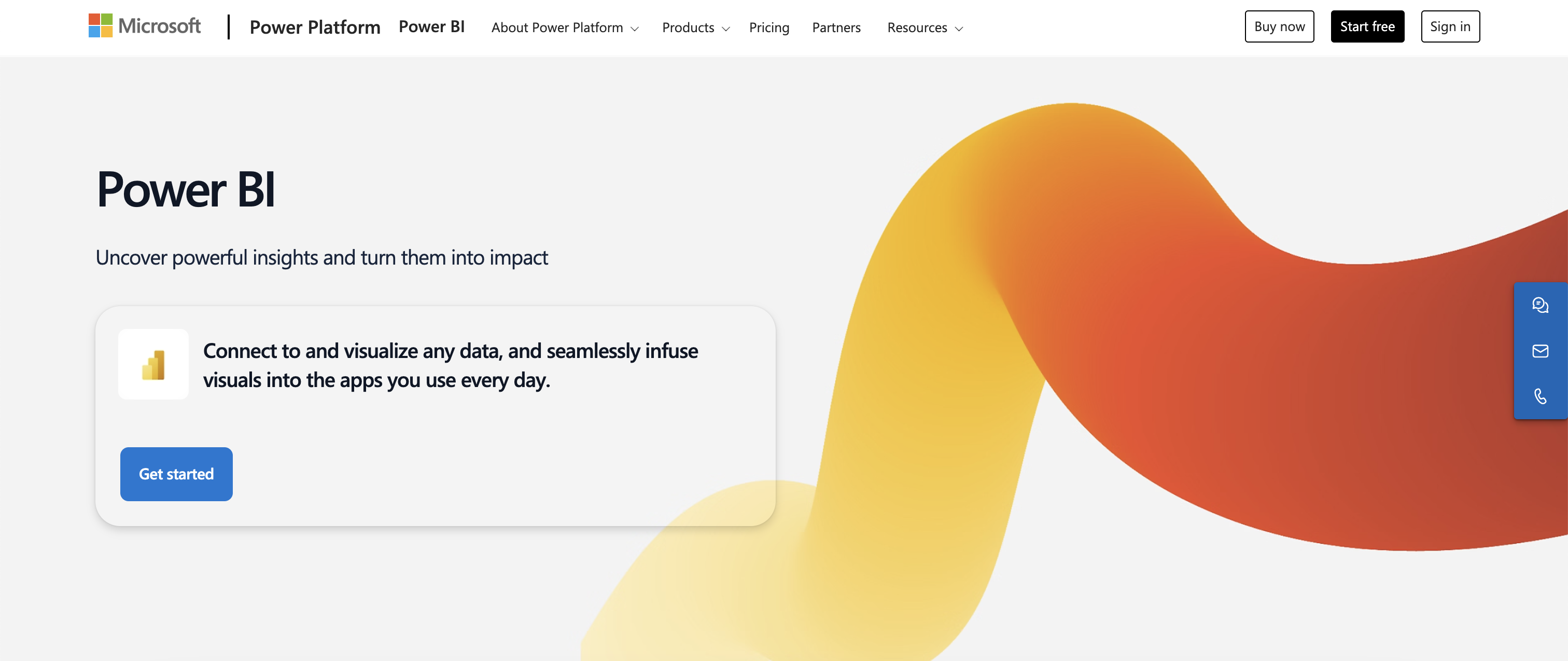Viewport: 1568px width, 661px height.
Task: Click the Power BI navigation link
Action: tap(431, 27)
